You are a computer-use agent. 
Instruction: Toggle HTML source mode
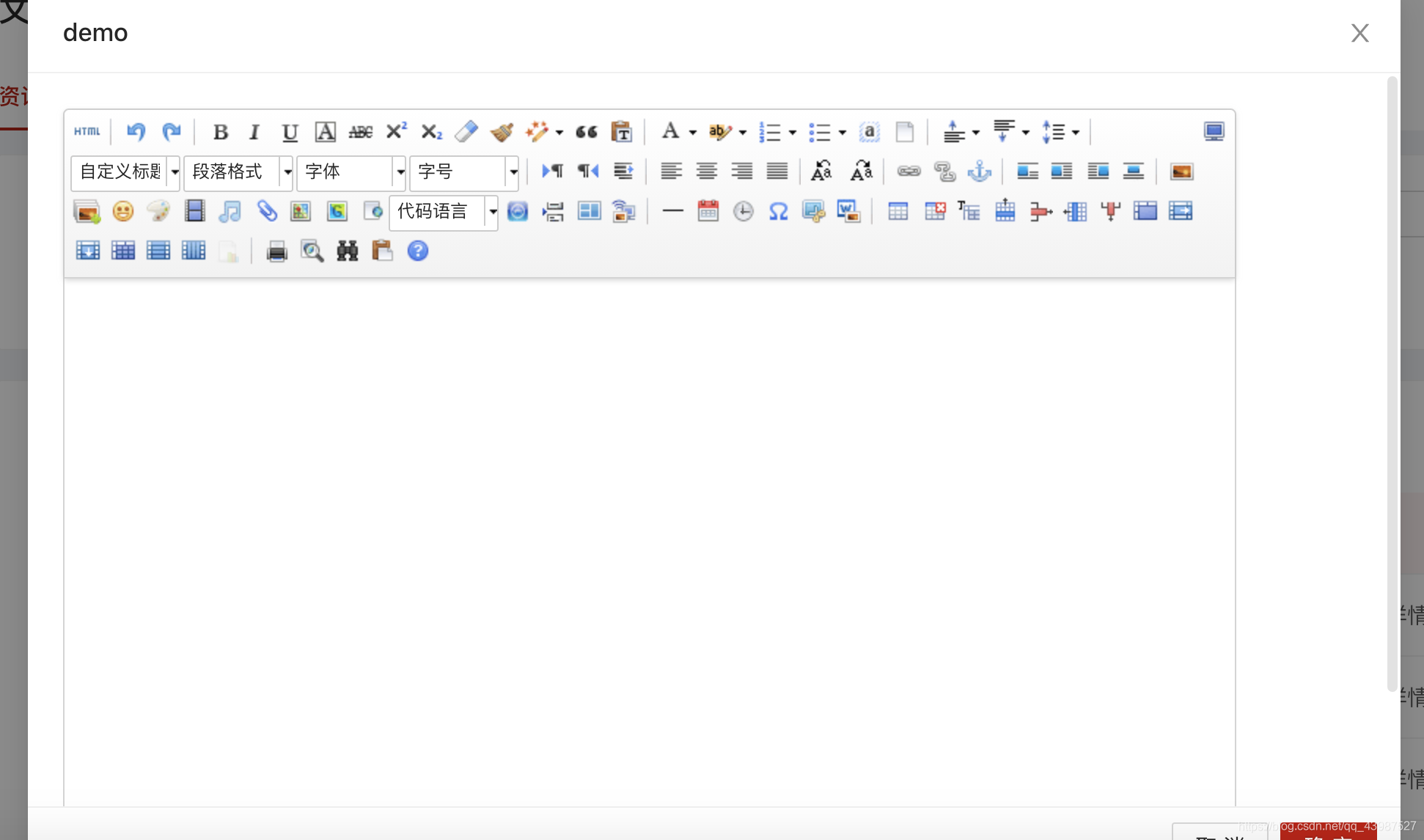pyautogui.click(x=87, y=131)
